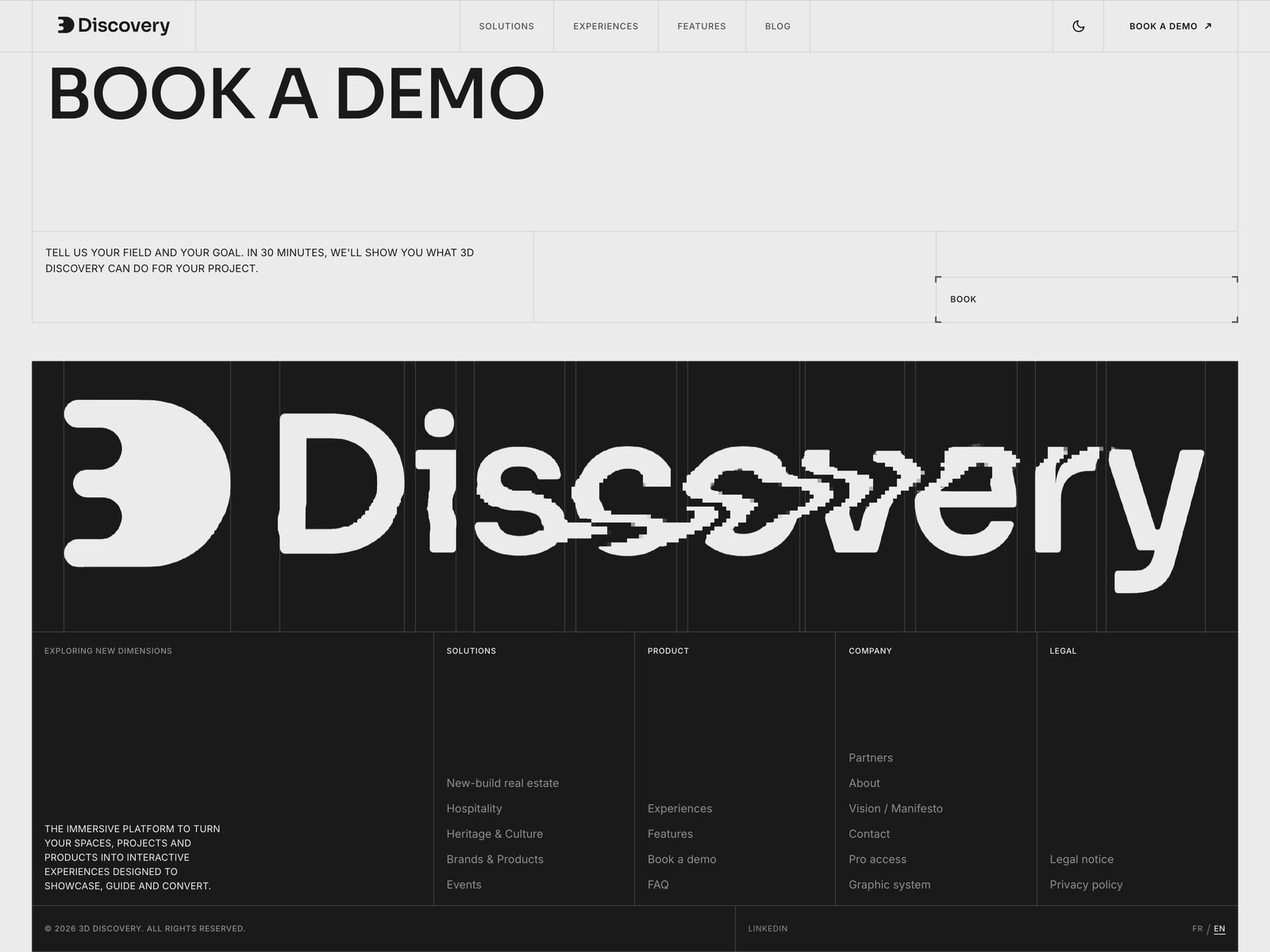Open Experiences under Product in footer
The height and width of the screenshot is (952, 1270).
pyautogui.click(x=679, y=808)
